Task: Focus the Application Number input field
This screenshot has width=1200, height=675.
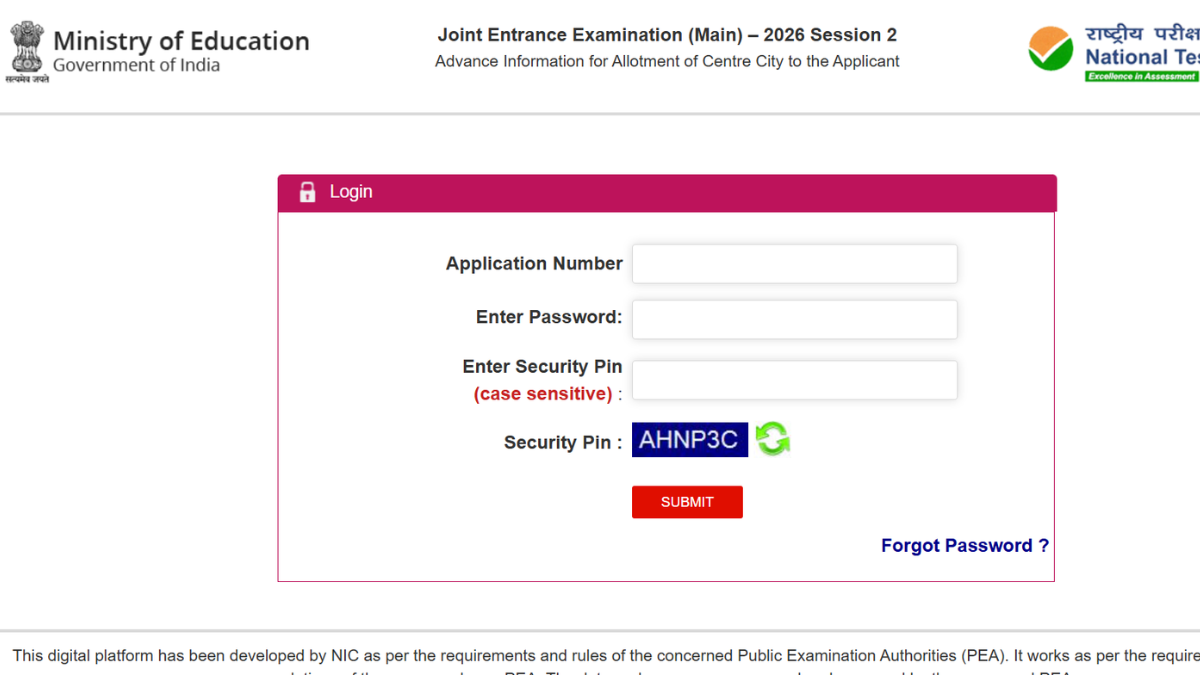Action: (x=794, y=264)
